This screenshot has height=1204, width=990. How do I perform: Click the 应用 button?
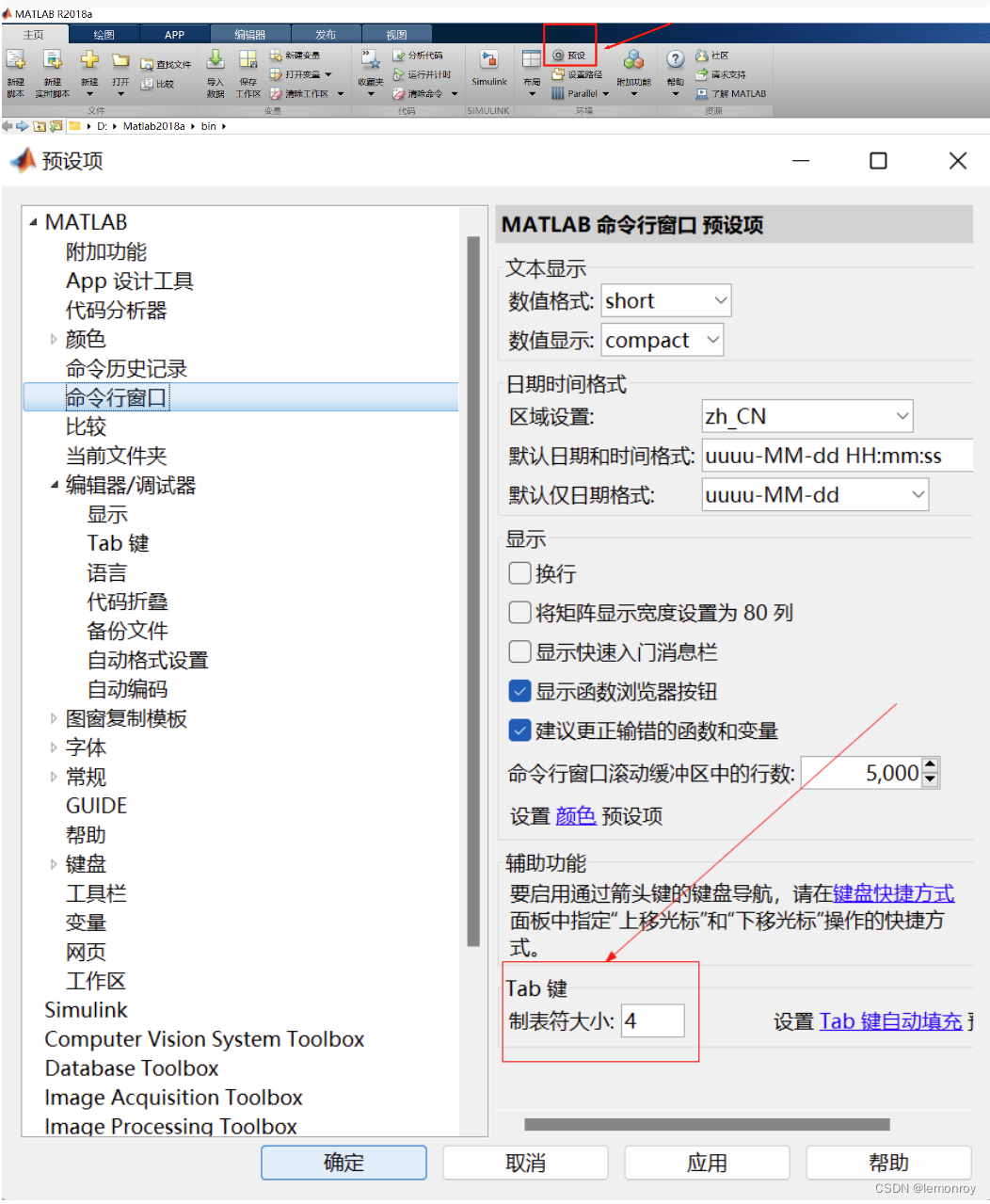pyautogui.click(x=707, y=1163)
